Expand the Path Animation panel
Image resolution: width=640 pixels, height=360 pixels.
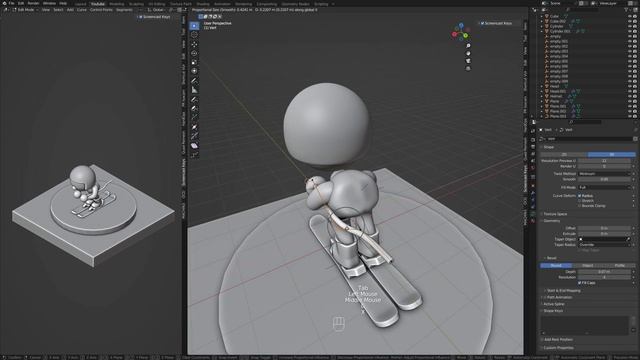[x=559, y=297]
